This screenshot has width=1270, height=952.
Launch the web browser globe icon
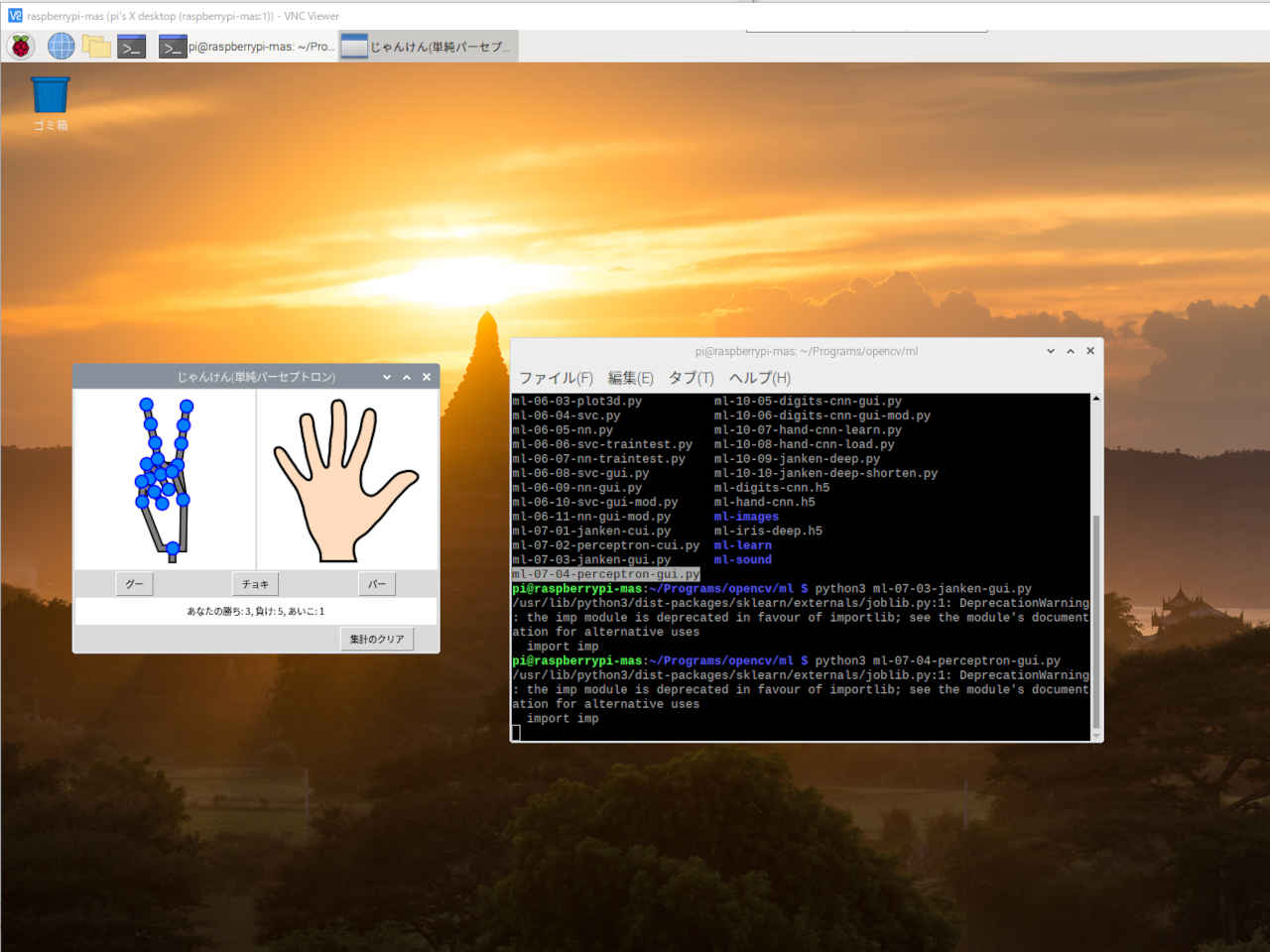pos(62,46)
